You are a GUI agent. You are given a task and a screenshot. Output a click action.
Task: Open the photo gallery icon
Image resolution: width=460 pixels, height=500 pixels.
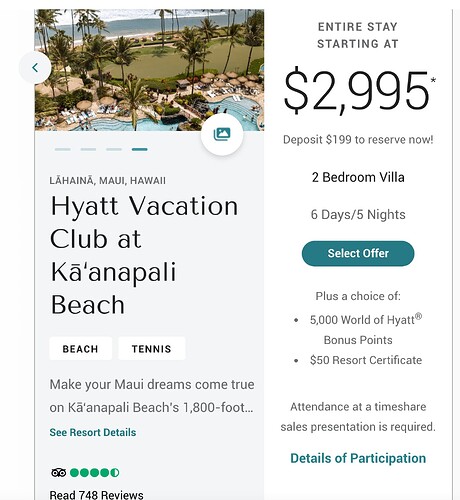222,134
